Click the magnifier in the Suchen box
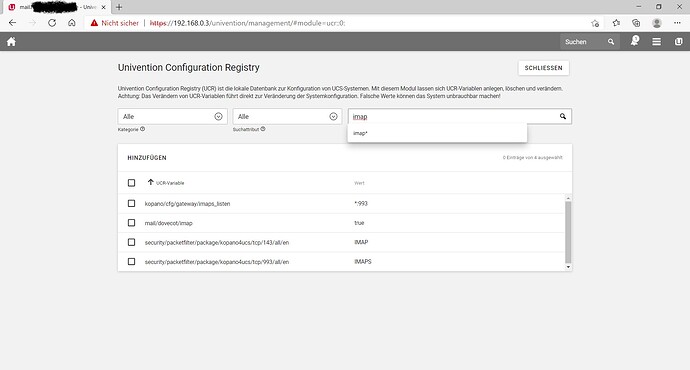 [x=611, y=42]
